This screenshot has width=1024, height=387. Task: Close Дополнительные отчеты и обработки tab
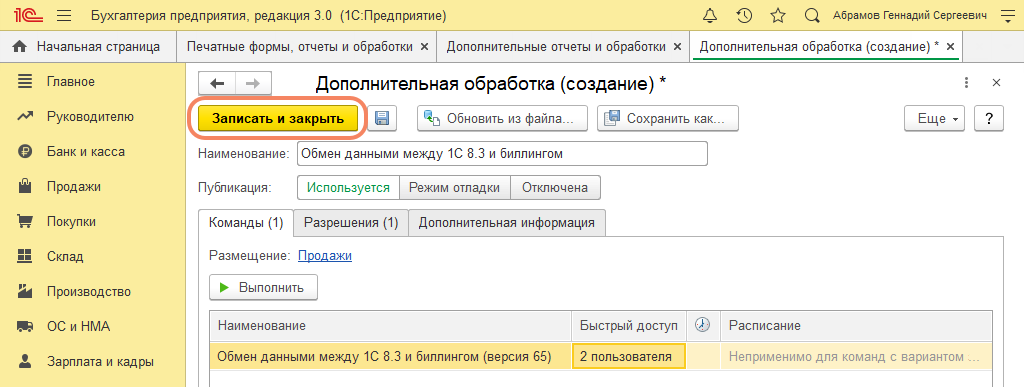point(677,46)
